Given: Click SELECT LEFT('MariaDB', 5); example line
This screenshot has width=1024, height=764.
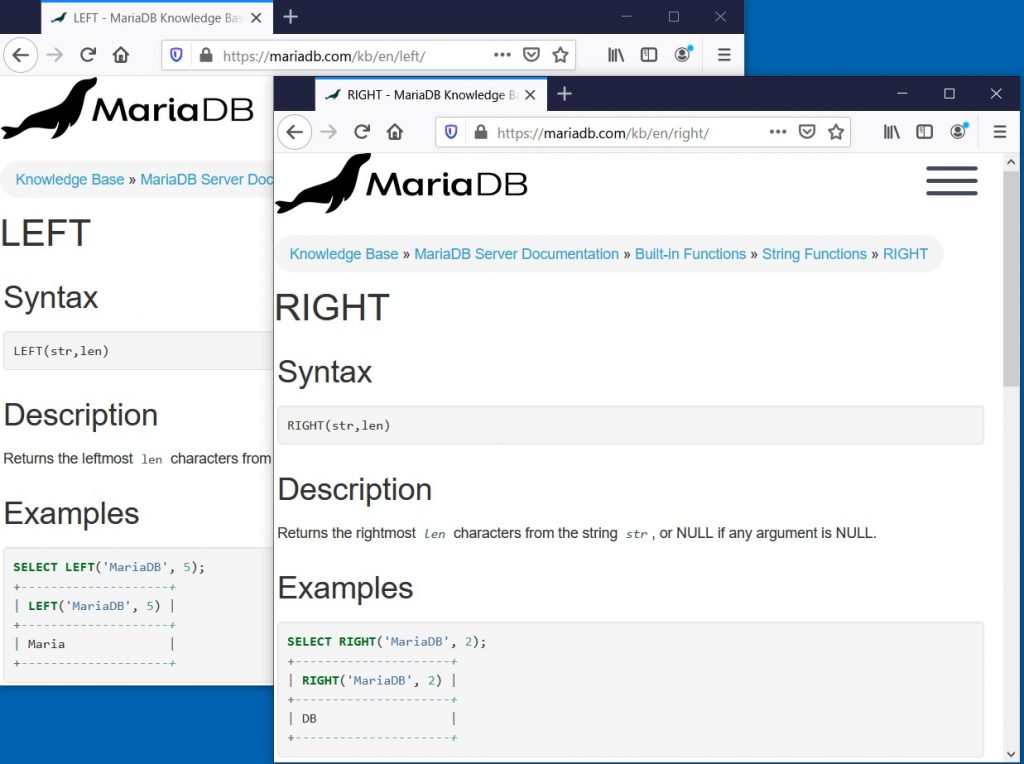Looking at the screenshot, I should pyautogui.click(x=109, y=567).
